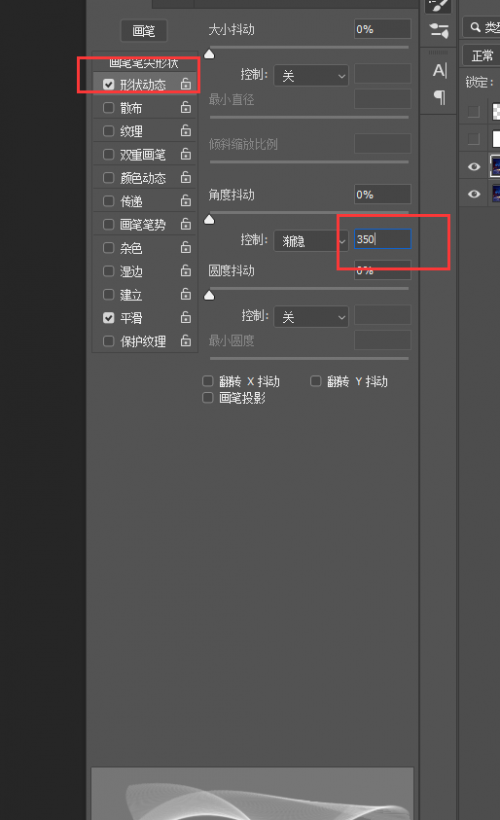Image resolution: width=500 pixels, height=820 pixels.
Task: Enable the 纹理 checkbox
Action: click(x=109, y=131)
